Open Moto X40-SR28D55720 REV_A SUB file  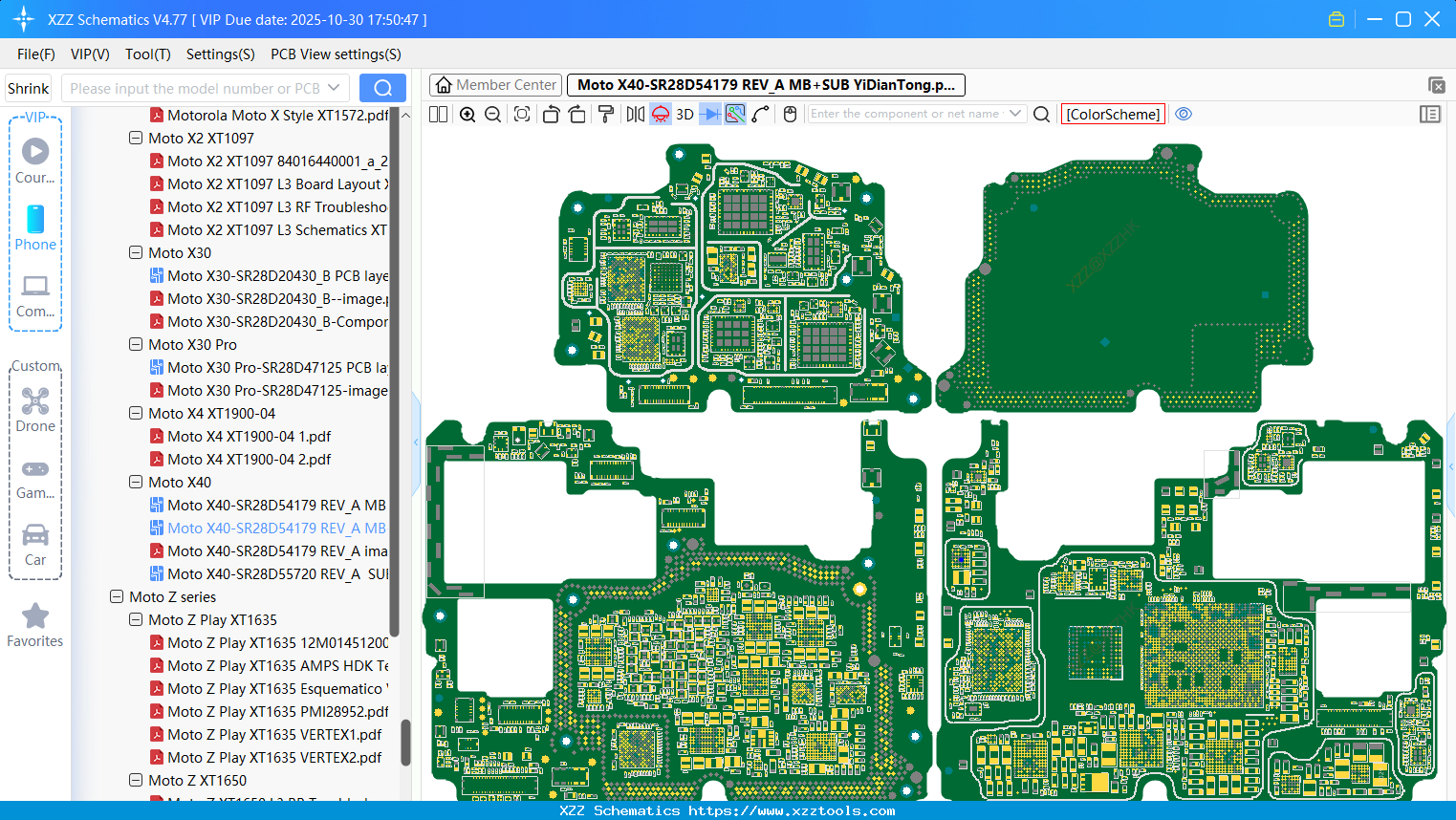pos(270,573)
